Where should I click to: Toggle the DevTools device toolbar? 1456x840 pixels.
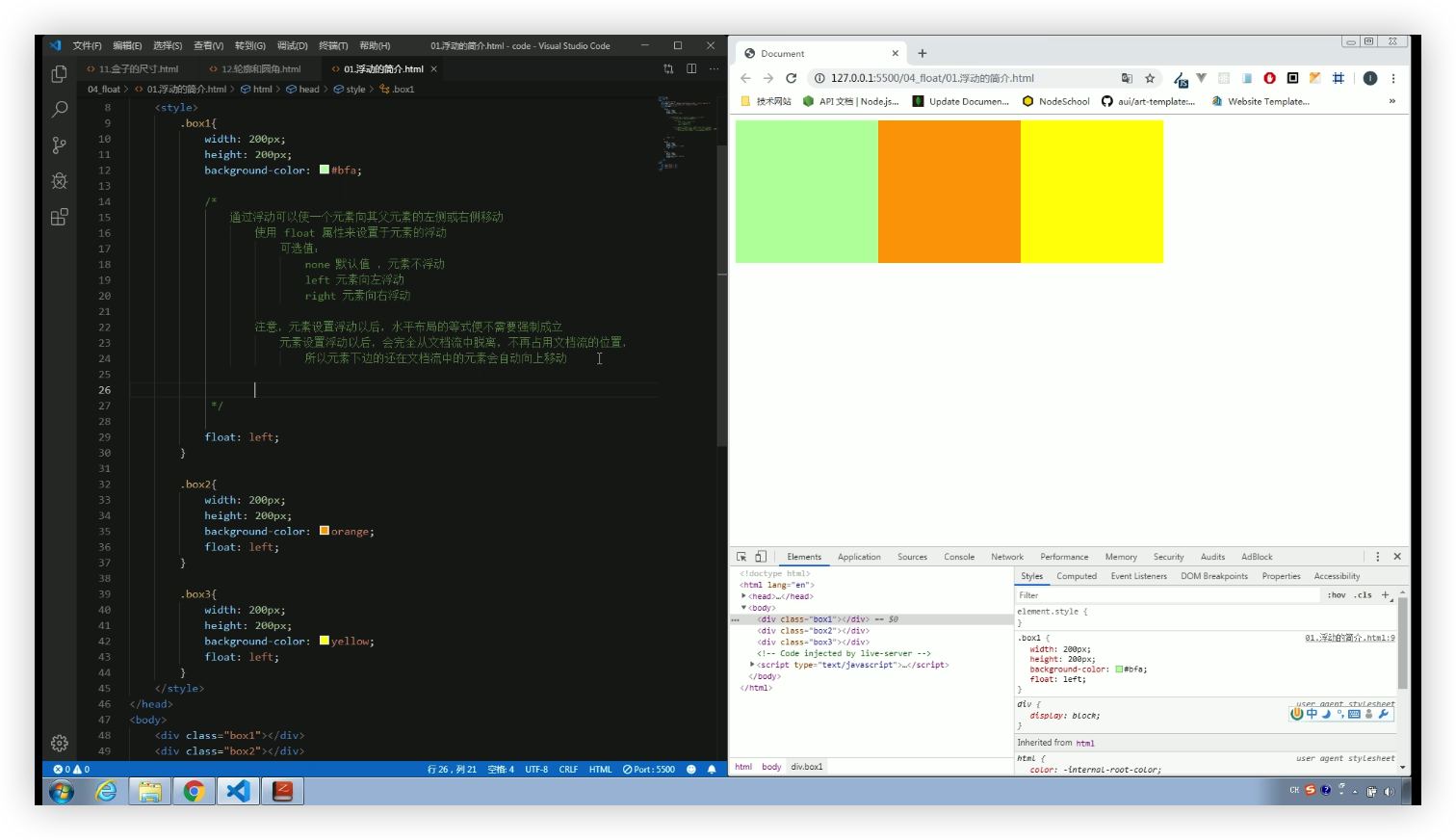761,557
